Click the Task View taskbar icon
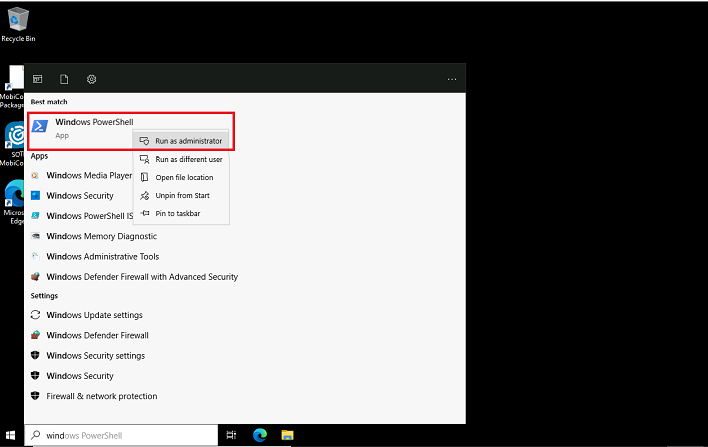708x447 pixels. [232, 436]
